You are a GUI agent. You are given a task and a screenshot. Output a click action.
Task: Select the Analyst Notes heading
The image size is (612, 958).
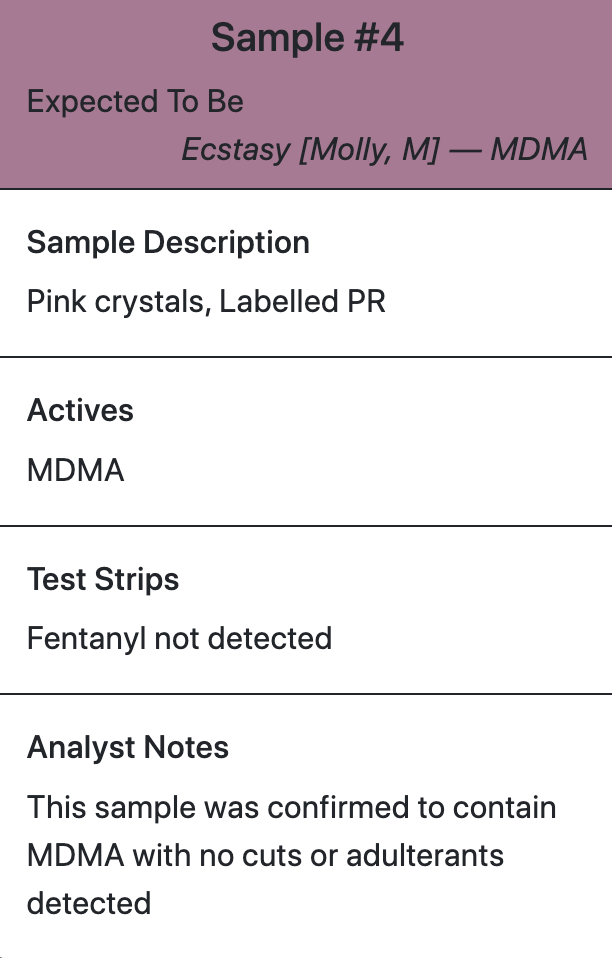tap(128, 747)
